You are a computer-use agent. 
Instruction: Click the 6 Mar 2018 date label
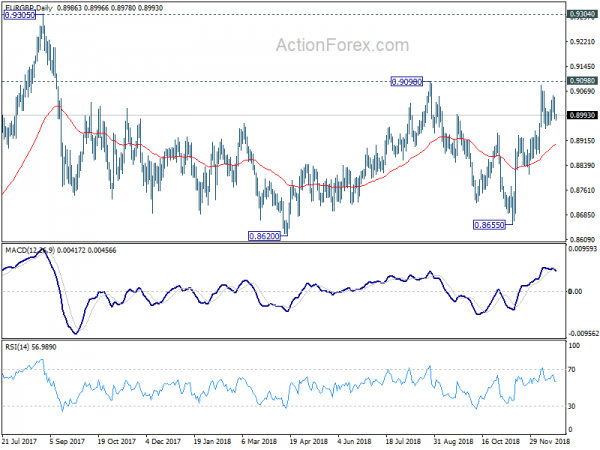(x=259, y=441)
